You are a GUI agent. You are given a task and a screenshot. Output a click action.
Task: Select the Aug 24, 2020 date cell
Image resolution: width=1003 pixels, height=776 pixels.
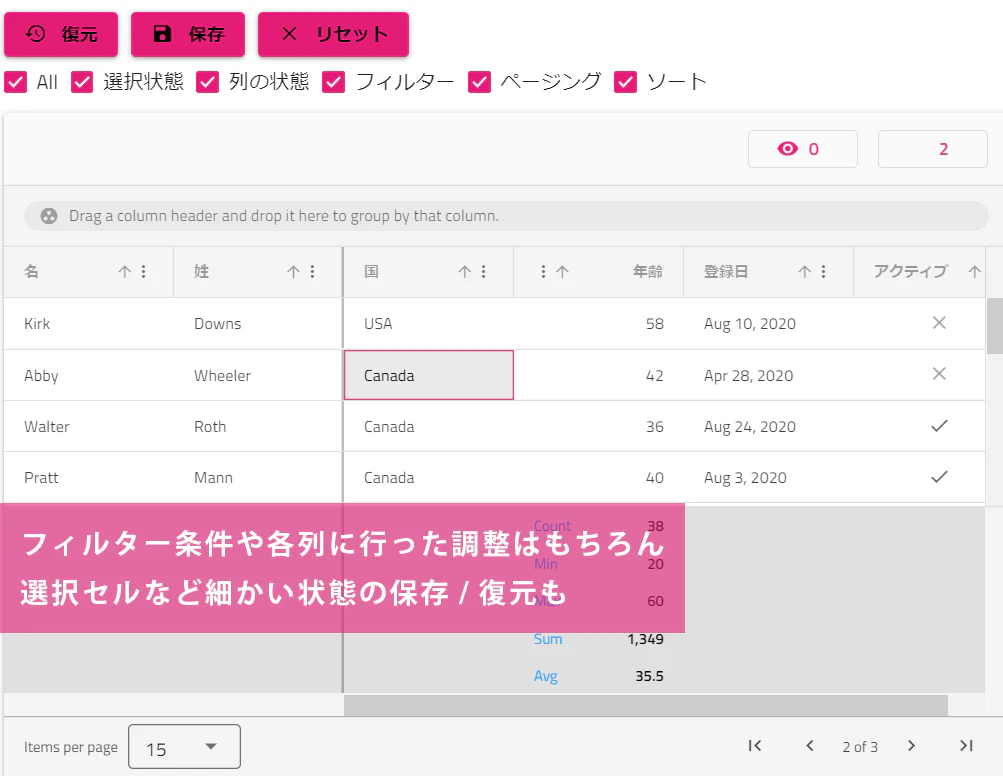click(768, 426)
